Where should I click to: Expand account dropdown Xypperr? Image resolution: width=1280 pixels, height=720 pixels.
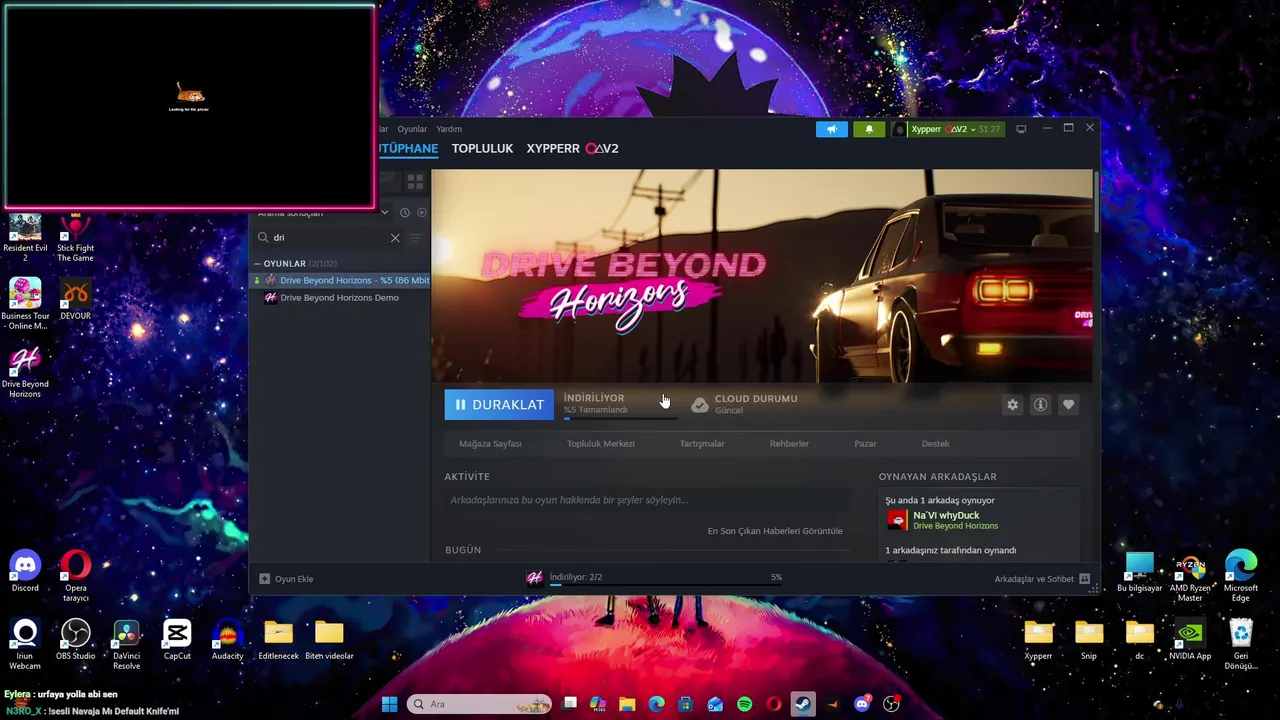pyautogui.click(x=945, y=129)
